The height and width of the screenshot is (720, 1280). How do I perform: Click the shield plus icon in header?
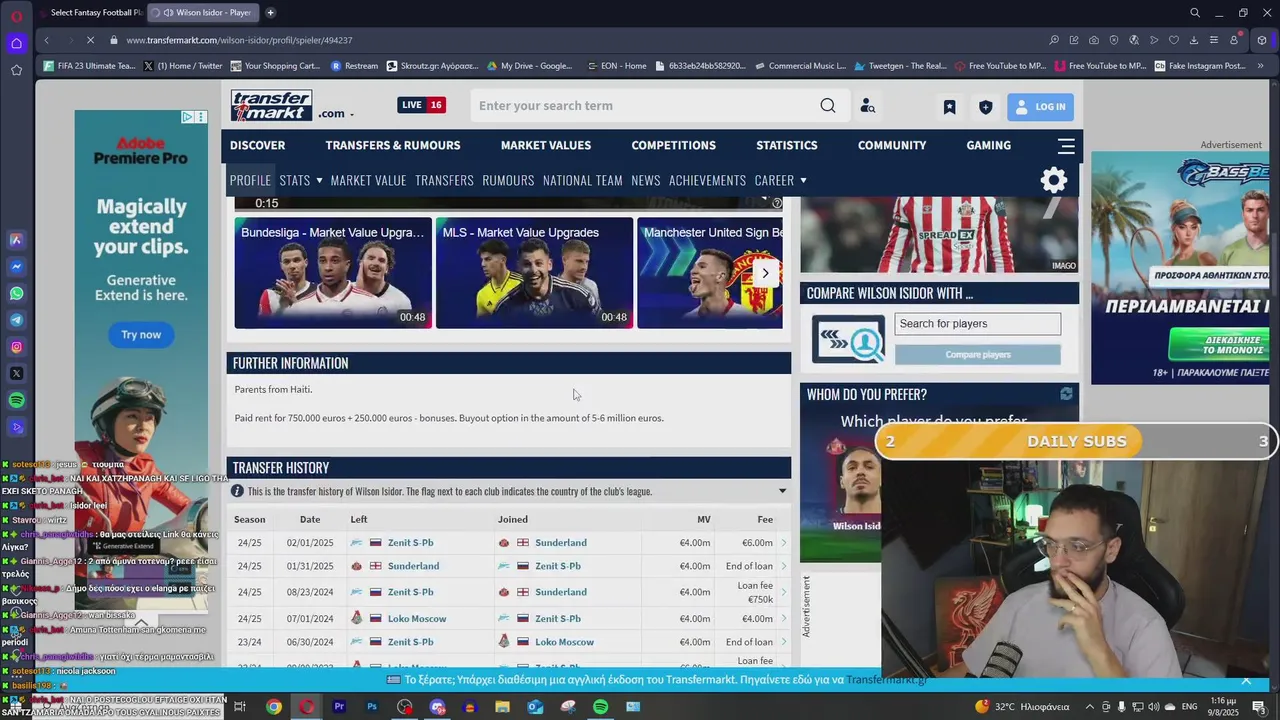[x=985, y=107]
